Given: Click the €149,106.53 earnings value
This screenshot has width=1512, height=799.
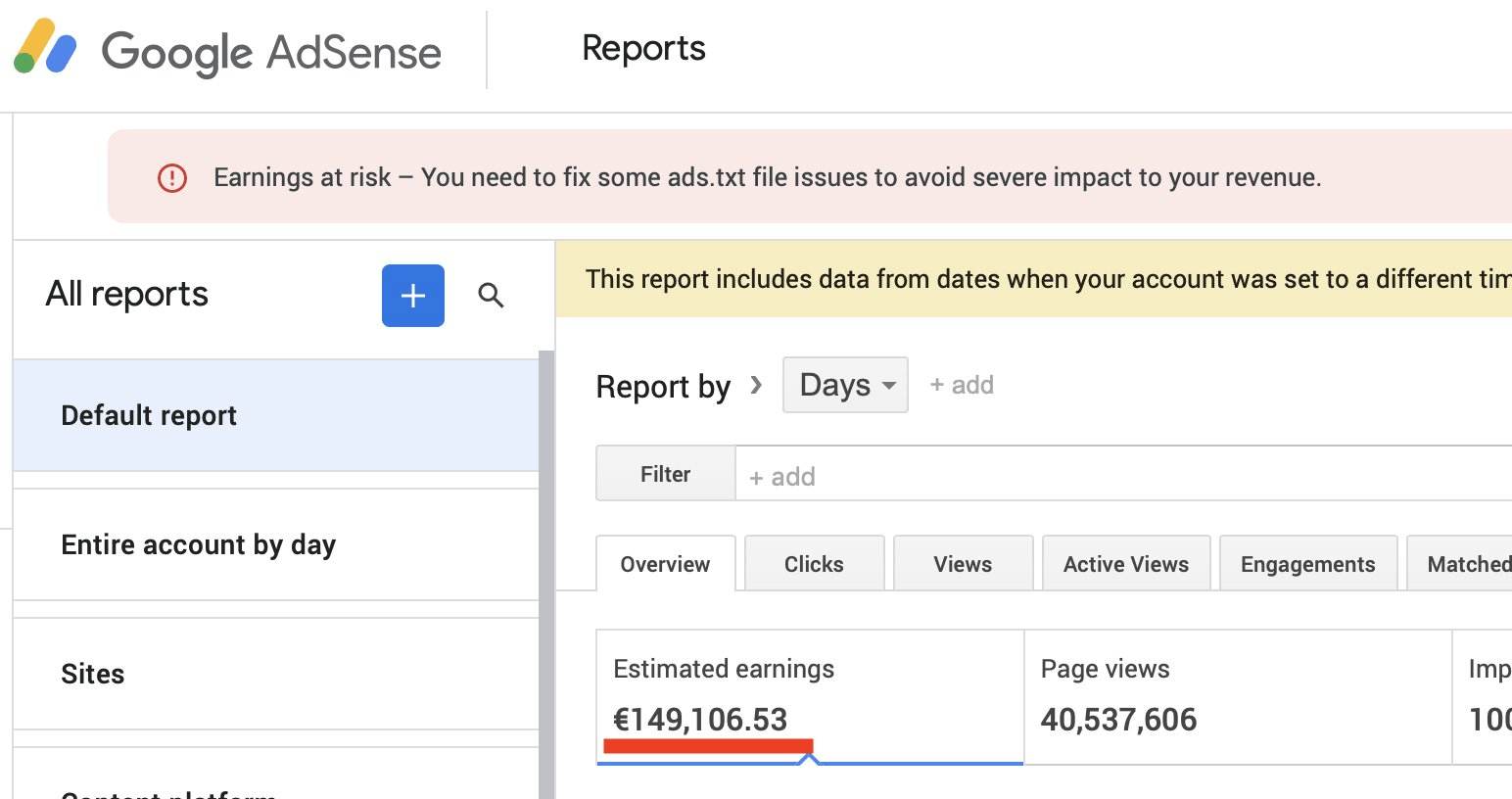Looking at the screenshot, I should tap(700, 720).
